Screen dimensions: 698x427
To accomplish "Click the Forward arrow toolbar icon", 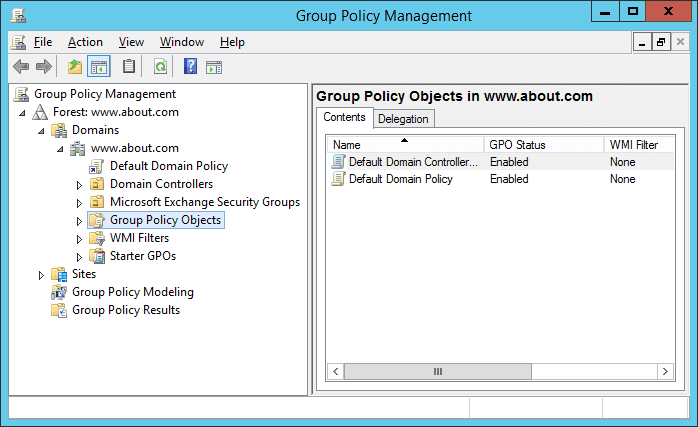I will (44, 67).
